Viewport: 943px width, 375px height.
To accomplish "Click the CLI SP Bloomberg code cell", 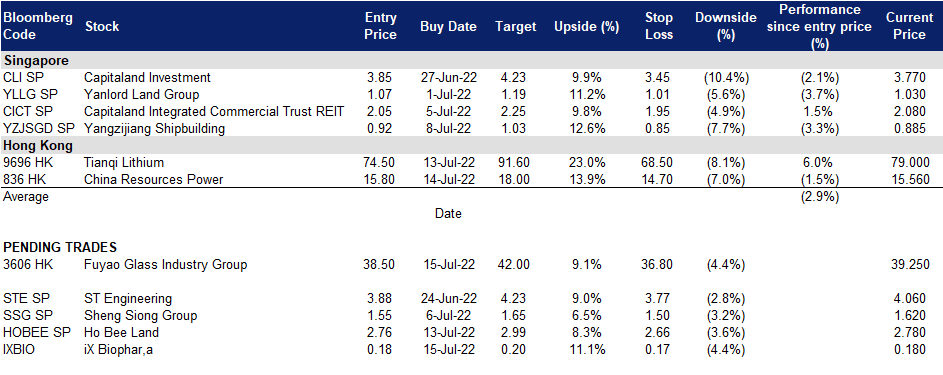I will 22,78.
